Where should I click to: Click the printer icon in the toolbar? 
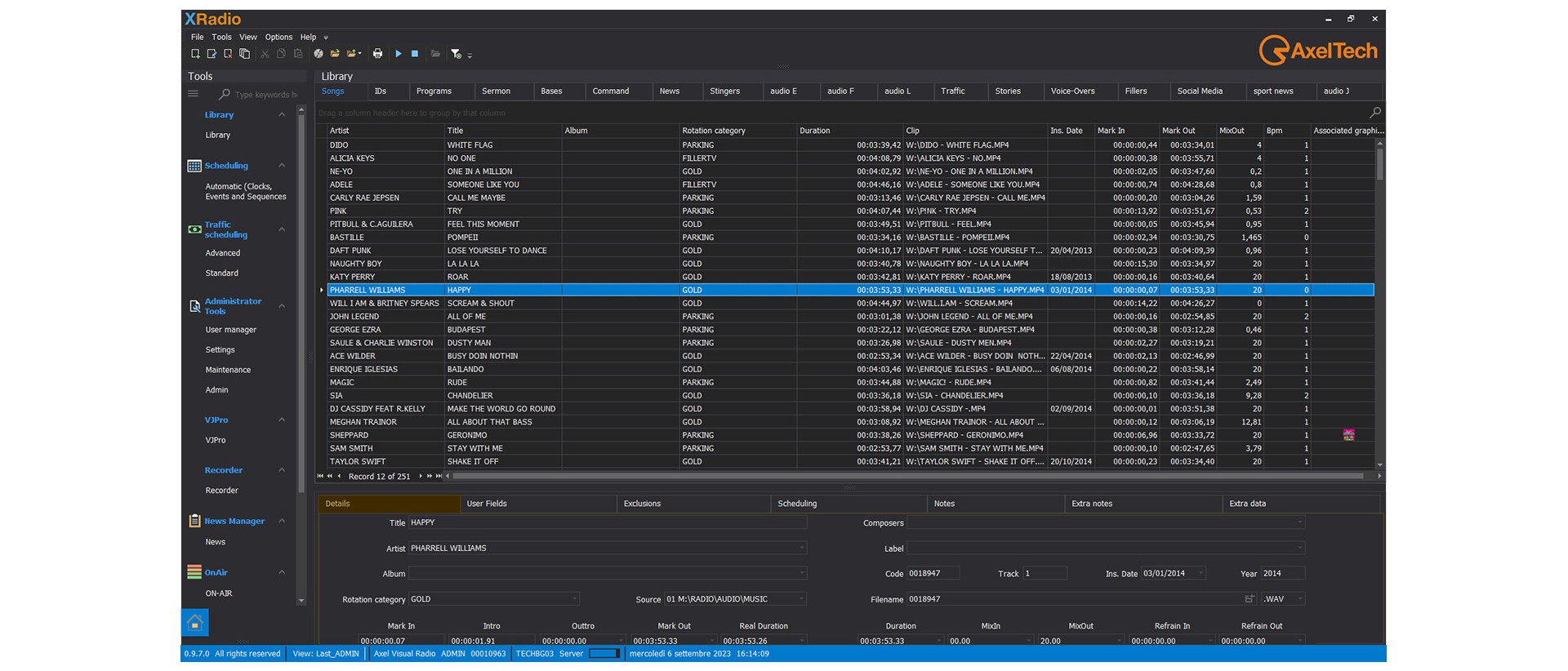coord(377,54)
